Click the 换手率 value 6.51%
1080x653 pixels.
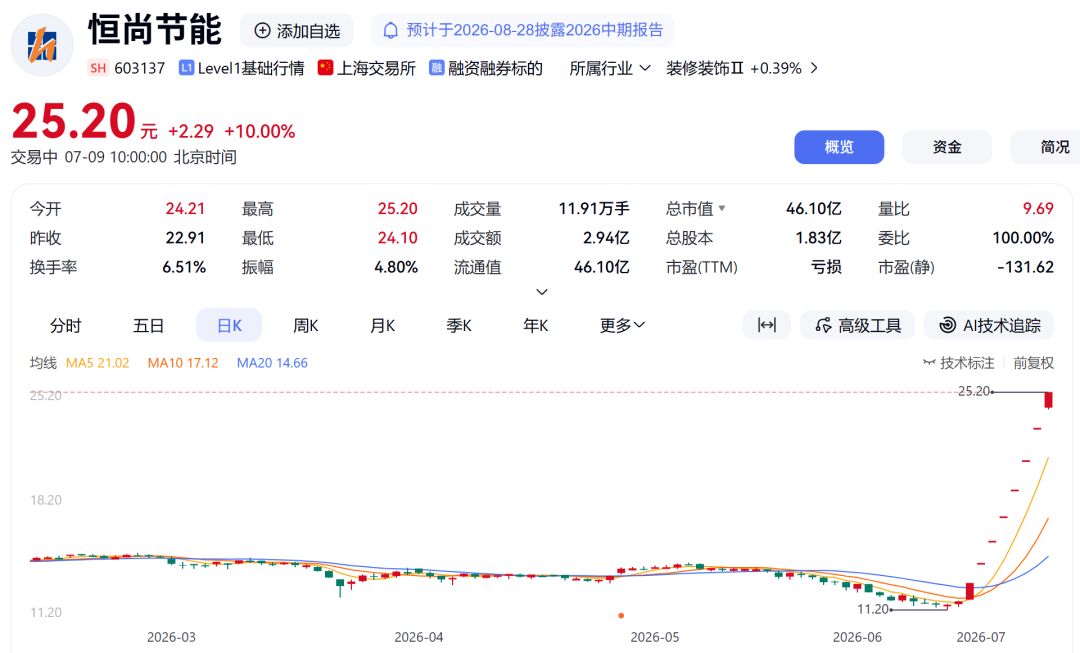coord(184,267)
